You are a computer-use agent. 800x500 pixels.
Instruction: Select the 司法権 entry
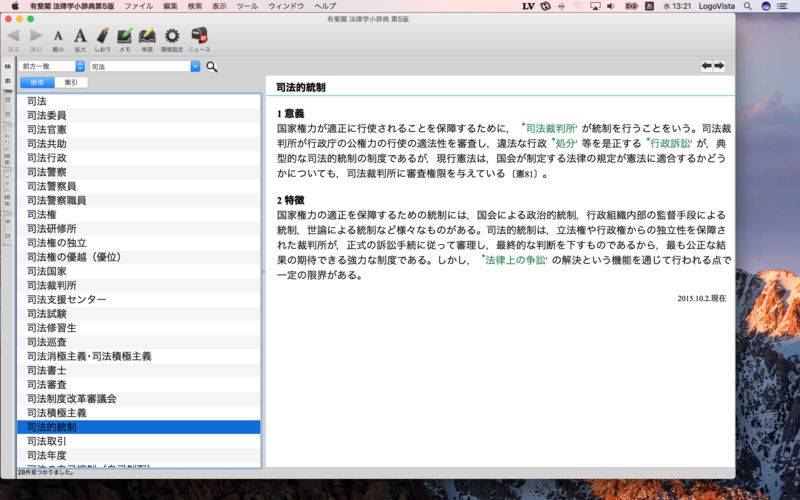point(139,214)
